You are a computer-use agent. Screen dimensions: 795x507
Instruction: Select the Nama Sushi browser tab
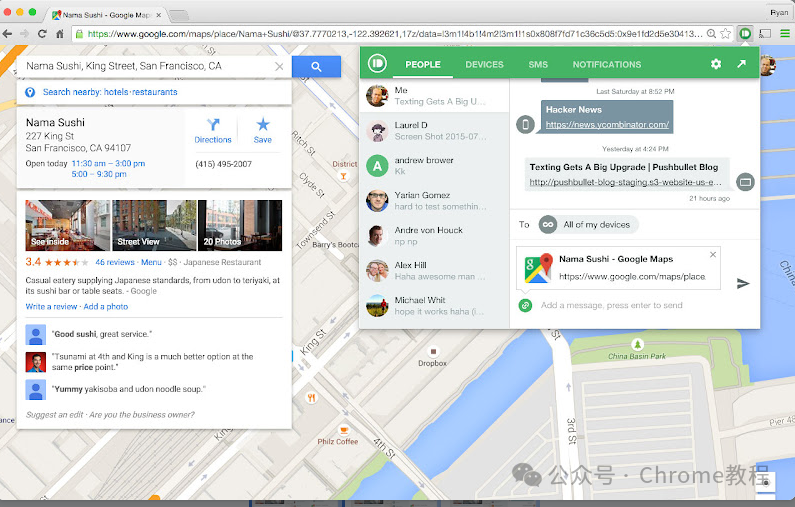coord(107,15)
